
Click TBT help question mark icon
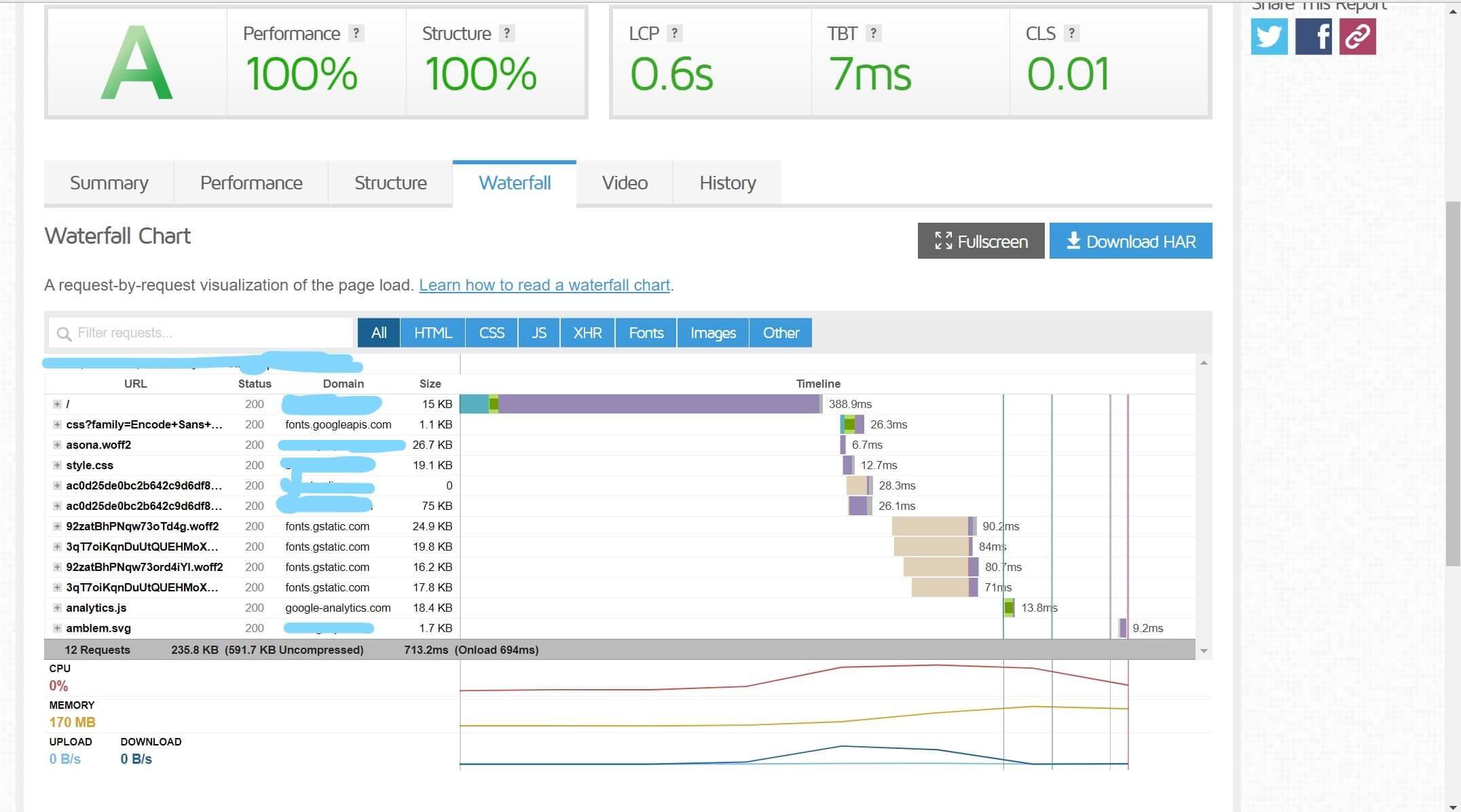tap(874, 33)
